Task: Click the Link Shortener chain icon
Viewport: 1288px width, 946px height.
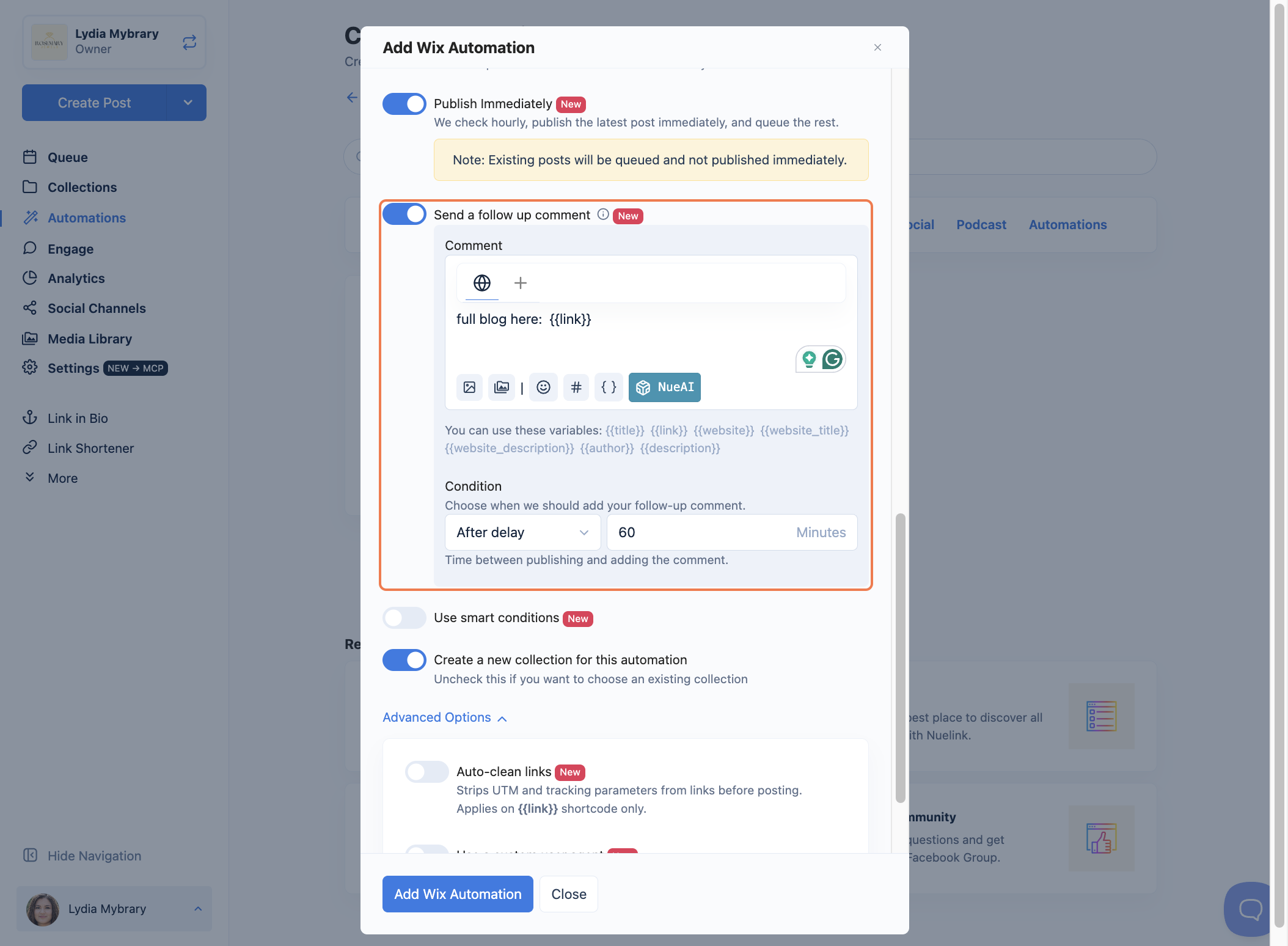Action: click(30, 448)
